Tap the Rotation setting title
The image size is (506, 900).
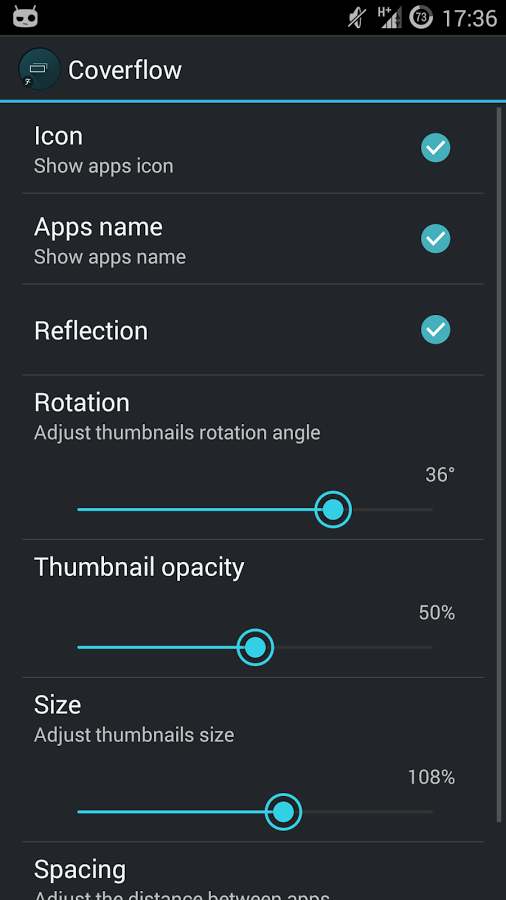81,402
